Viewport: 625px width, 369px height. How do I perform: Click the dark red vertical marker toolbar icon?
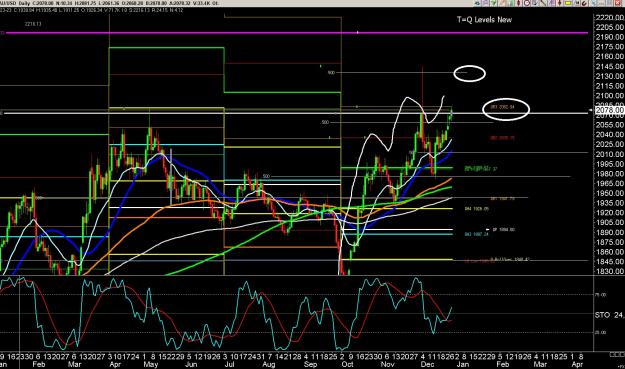(518, 3)
